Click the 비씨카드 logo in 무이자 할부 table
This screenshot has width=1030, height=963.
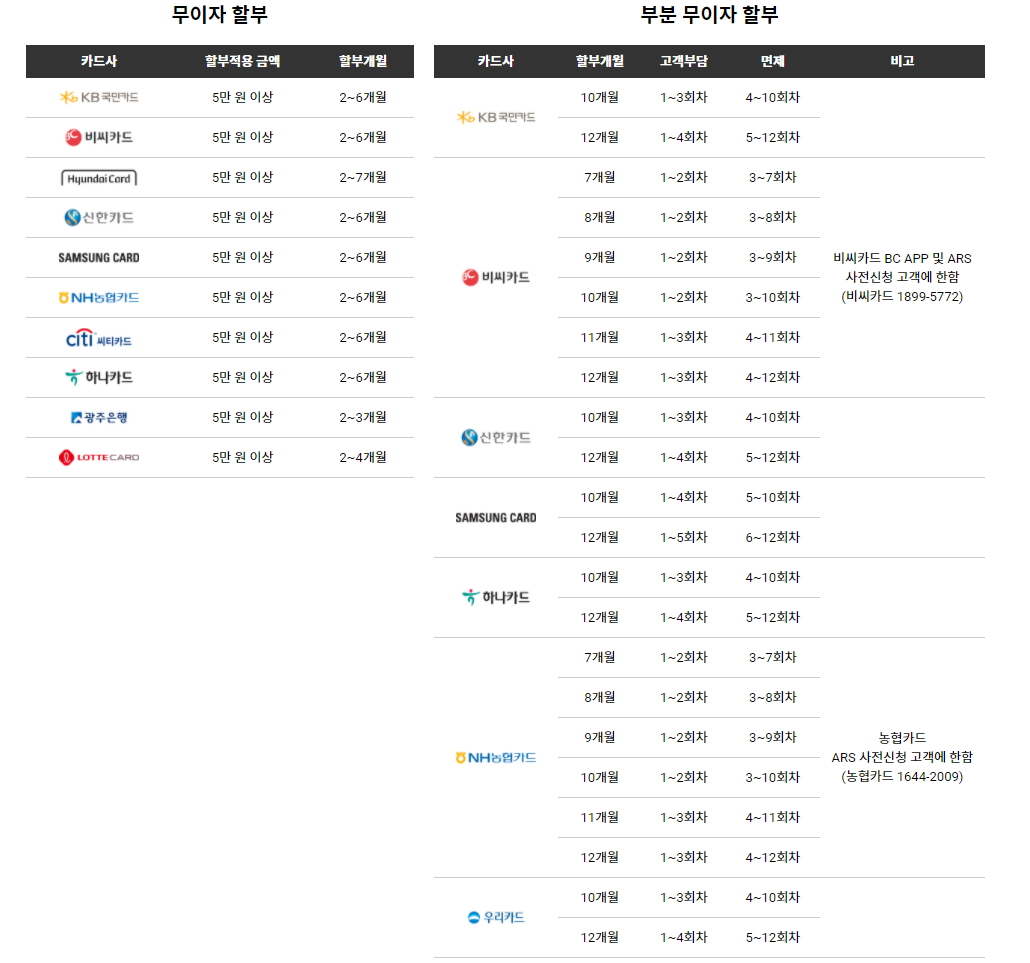click(x=99, y=137)
